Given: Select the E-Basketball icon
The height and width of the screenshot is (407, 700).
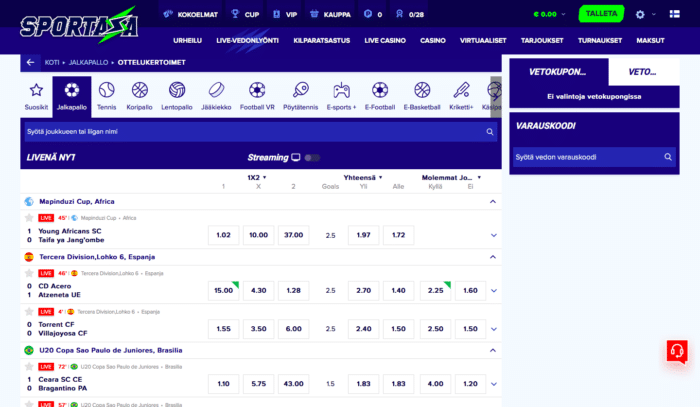Looking at the screenshot, I should (422, 90).
